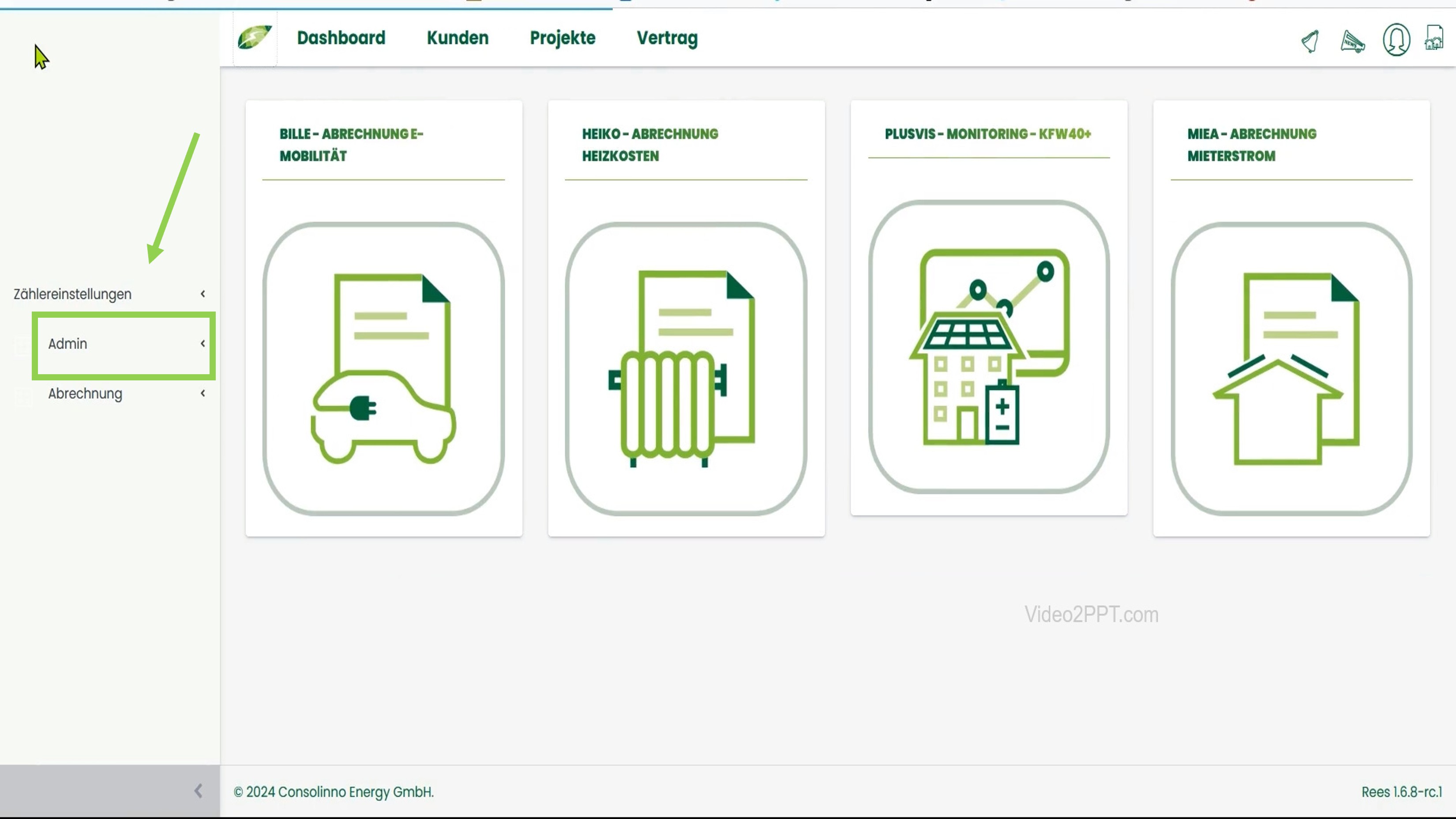1456x819 pixels.
Task: Go to the Dashboard menu
Action: (x=341, y=38)
